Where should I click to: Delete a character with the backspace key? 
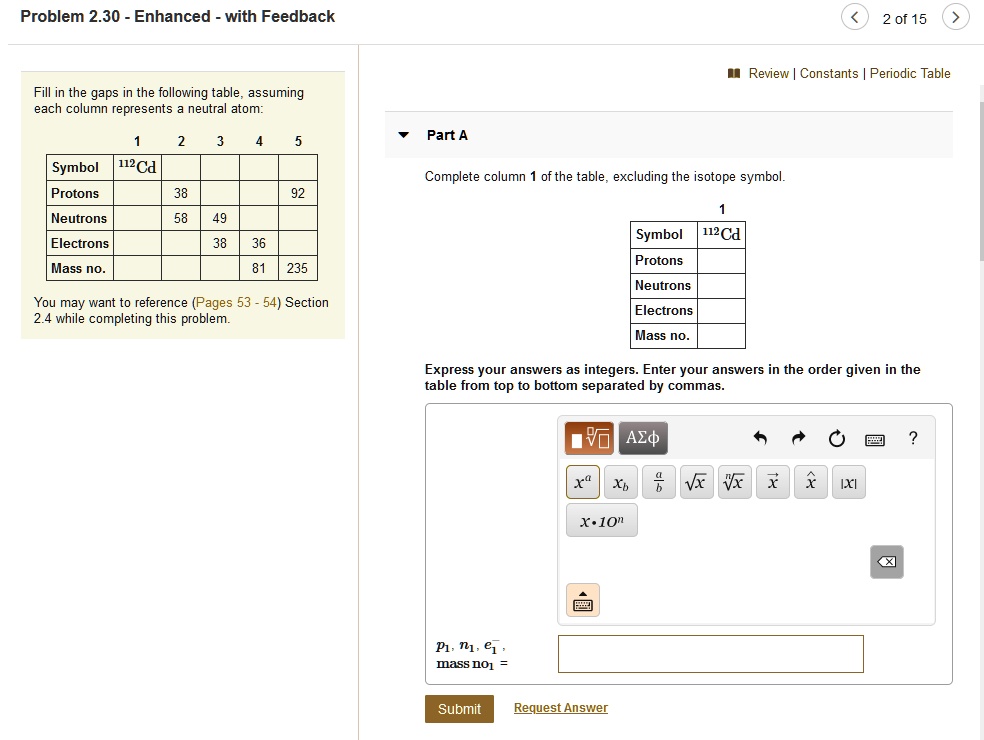point(886,562)
